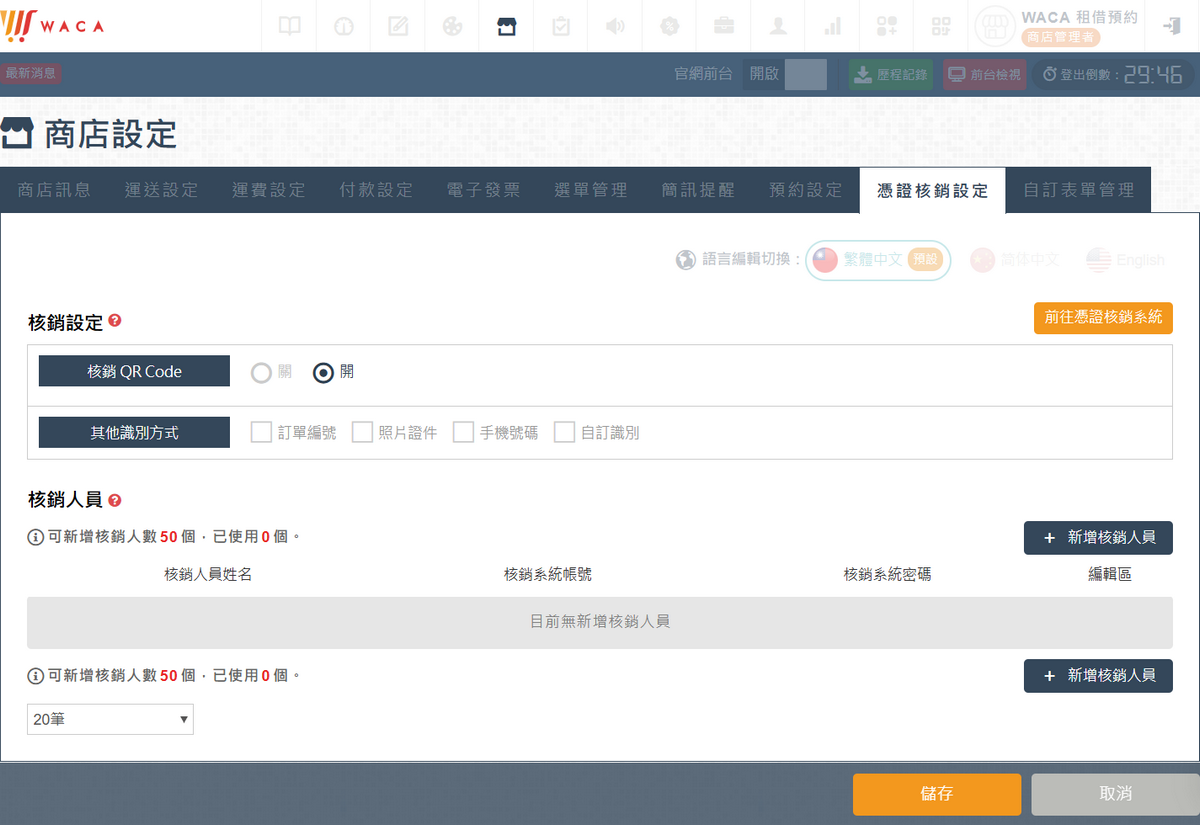Open the briefcase icon in top navigation
The width and height of the screenshot is (1200, 825).
click(x=723, y=26)
